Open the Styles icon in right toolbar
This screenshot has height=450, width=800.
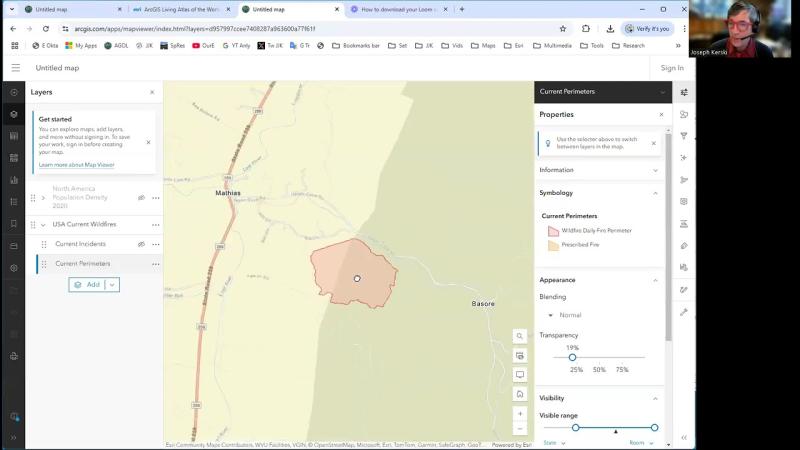[x=684, y=114]
